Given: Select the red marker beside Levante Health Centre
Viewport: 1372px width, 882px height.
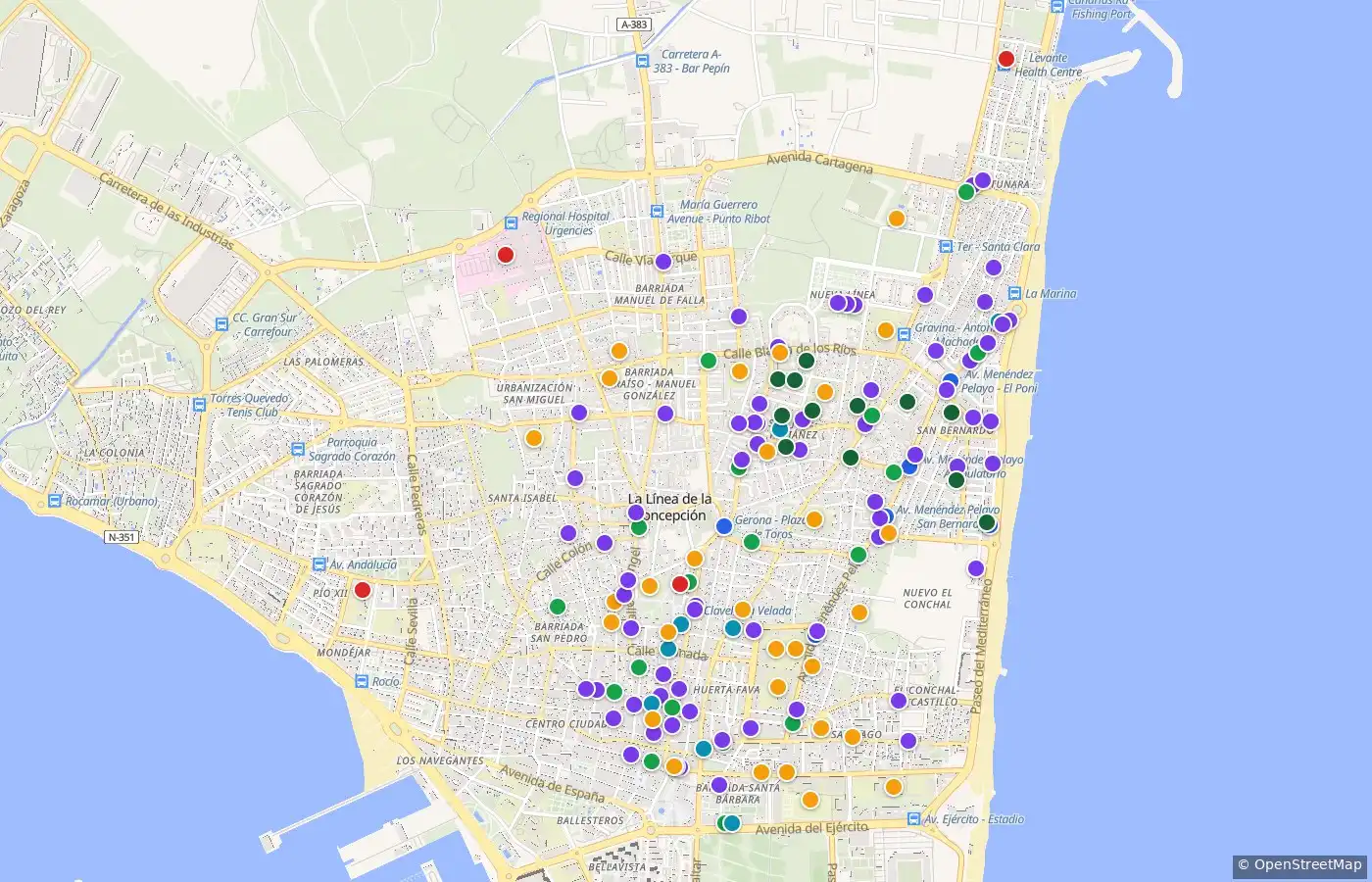Looking at the screenshot, I should point(1005,59).
